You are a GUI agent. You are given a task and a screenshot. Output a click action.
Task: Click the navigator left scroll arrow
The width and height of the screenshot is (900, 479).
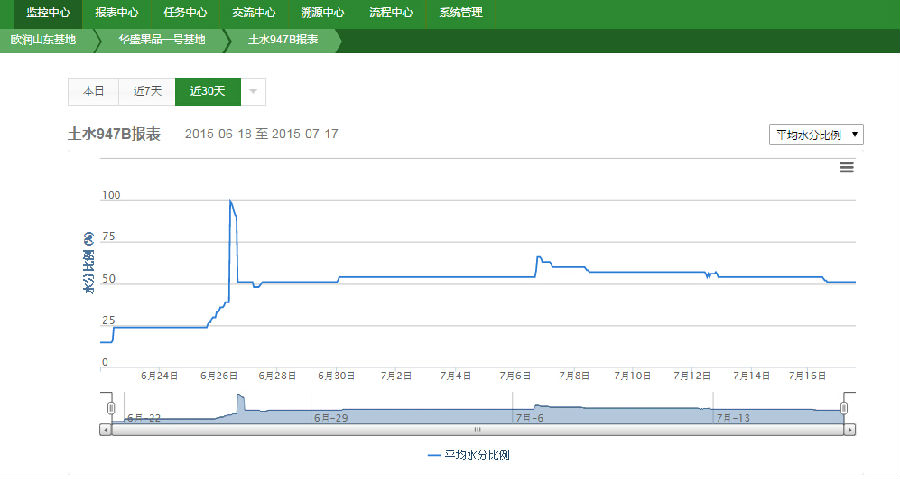click(105, 429)
